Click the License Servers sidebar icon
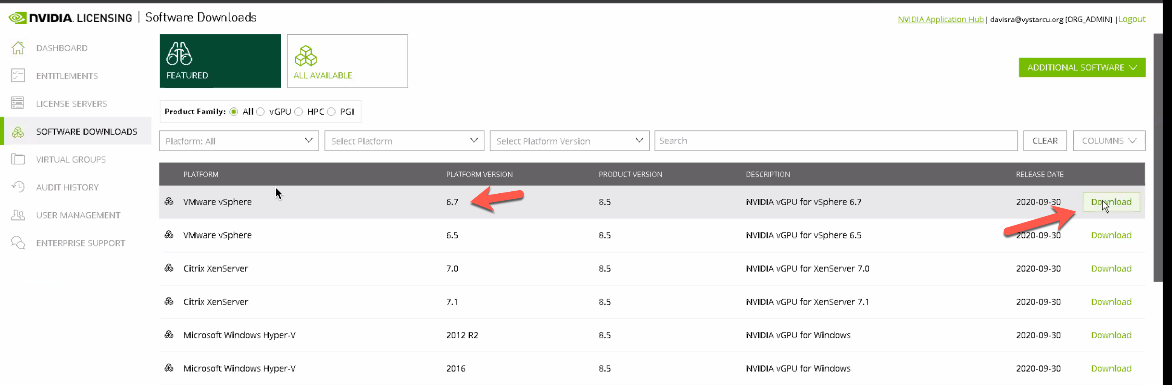 [19, 103]
